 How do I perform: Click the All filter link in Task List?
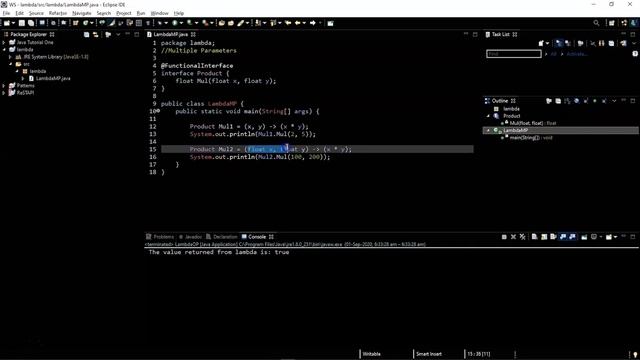point(553,54)
